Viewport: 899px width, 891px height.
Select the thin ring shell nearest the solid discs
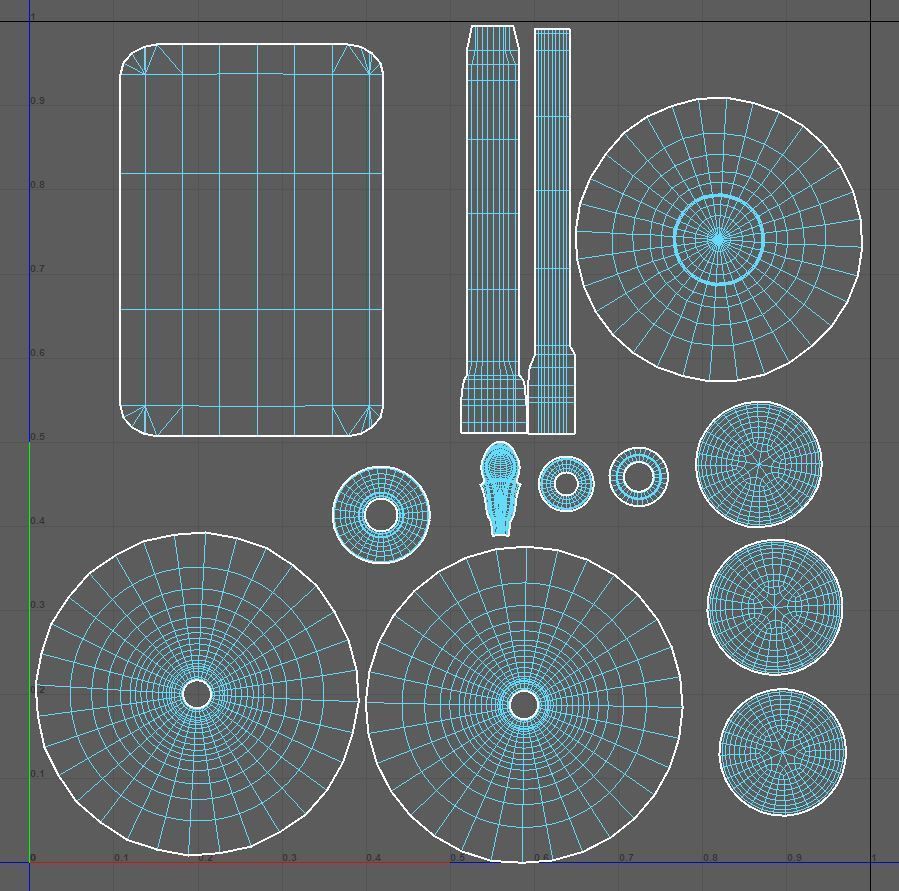pyautogui.click(x=638, y=477)
